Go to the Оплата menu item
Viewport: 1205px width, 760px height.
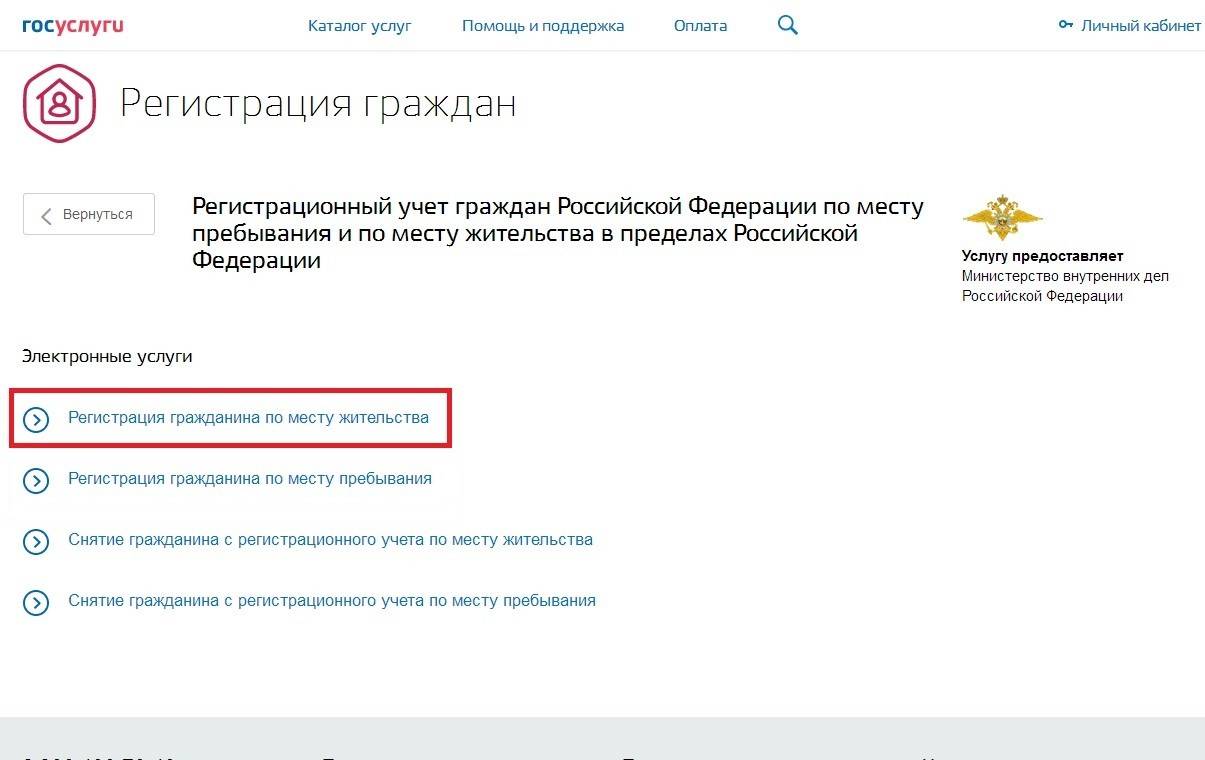coord(700,26)
